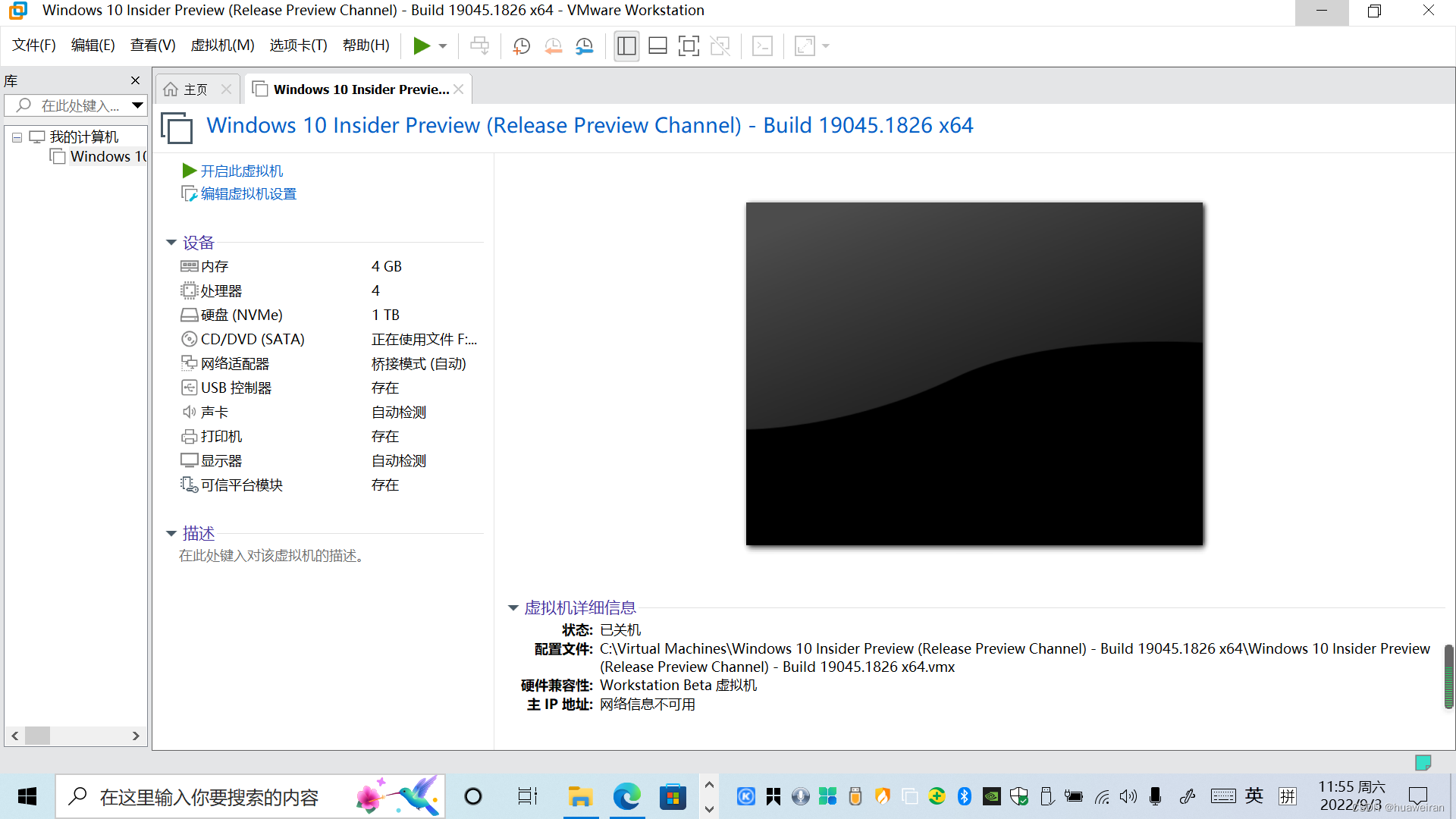
Task: Collapse the 设备 section
Action: click(x=171, y=243)
